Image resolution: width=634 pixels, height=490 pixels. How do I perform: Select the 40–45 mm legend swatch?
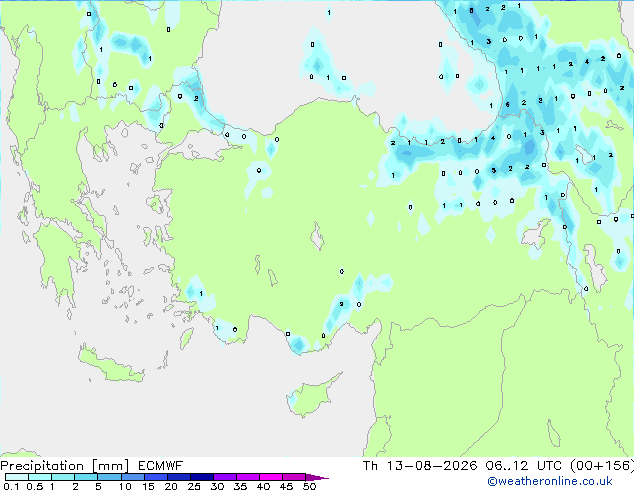point(271,477)
